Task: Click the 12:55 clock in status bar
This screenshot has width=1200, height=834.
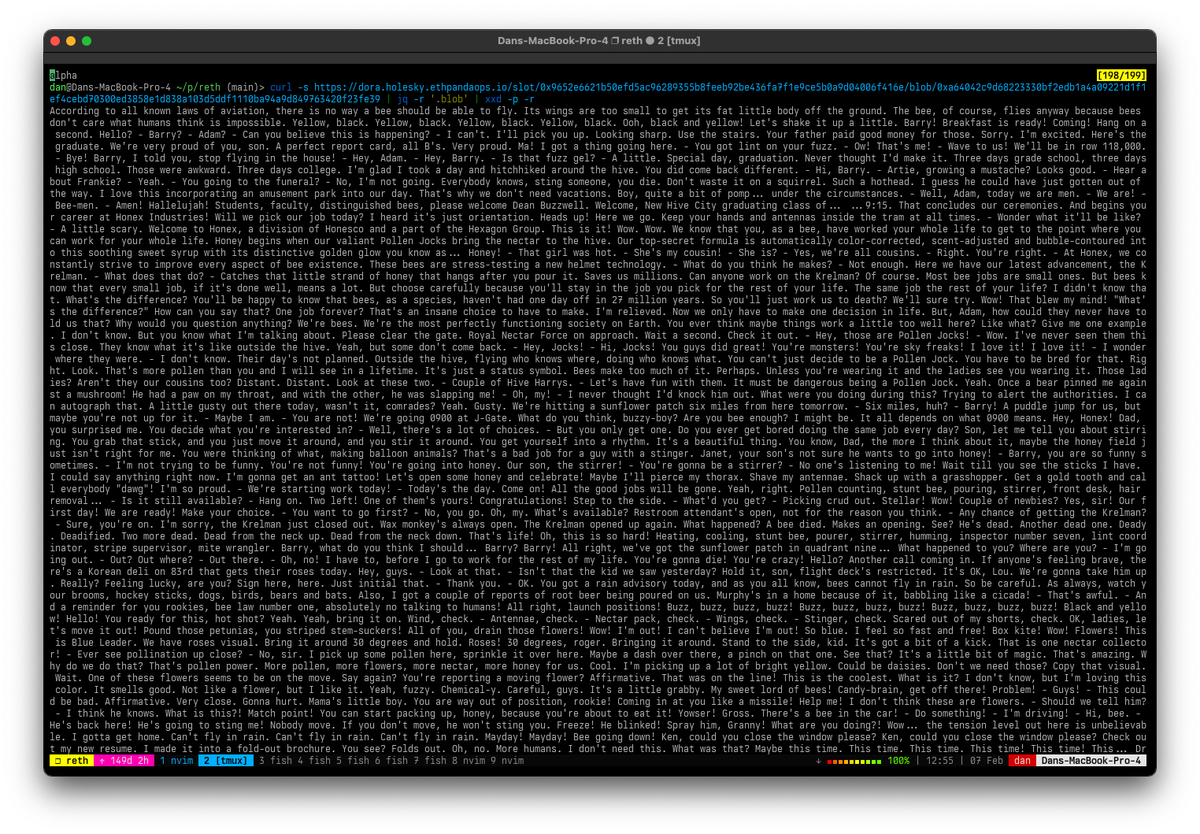Action: pyautogui.click(x=939, y=761)
